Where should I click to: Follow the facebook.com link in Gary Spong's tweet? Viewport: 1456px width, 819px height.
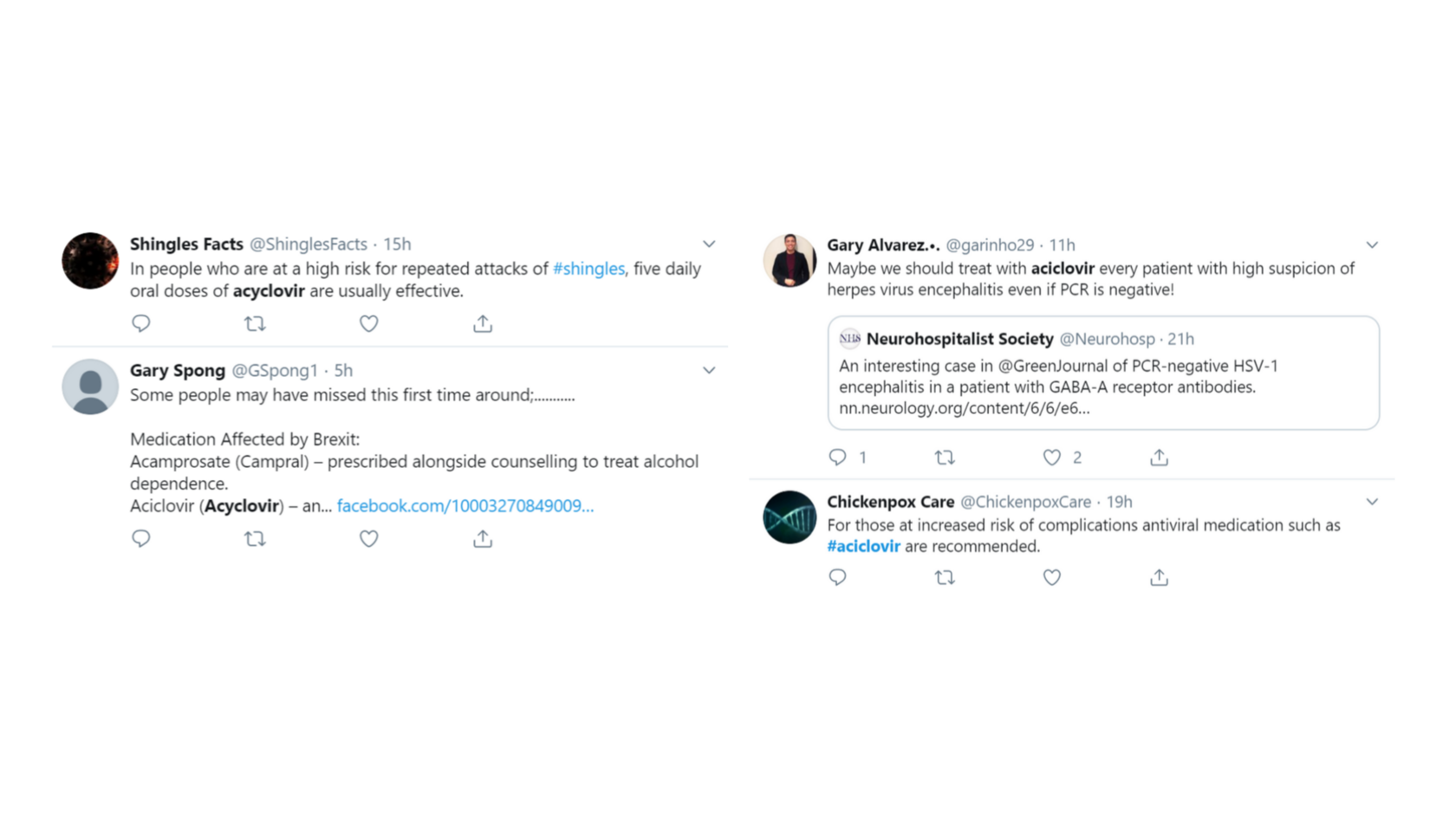465,505
